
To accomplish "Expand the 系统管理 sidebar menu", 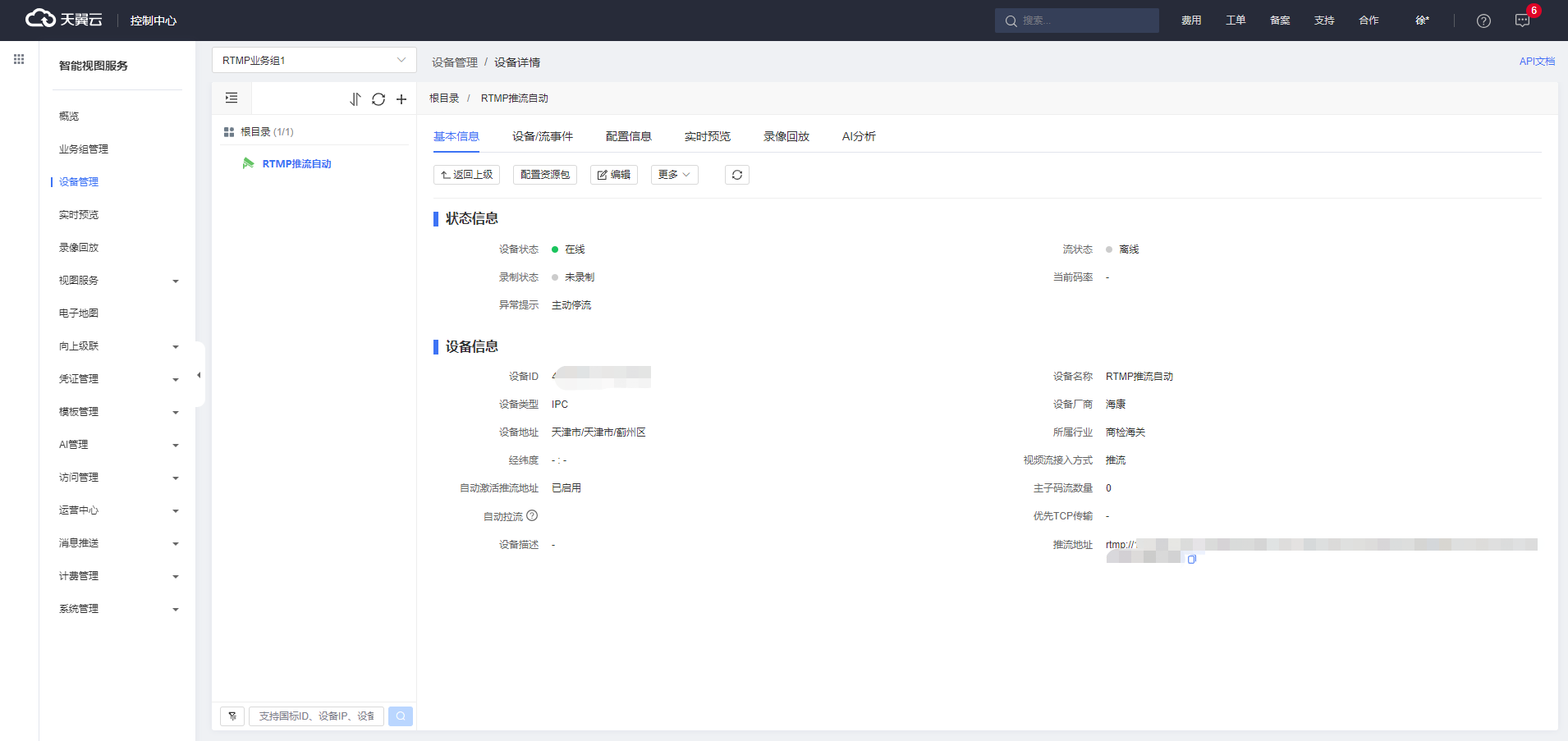I will coord(118,609).
